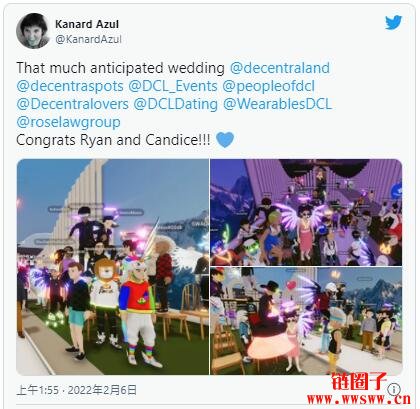Open the @decentraspots mention

click(70, 86)
